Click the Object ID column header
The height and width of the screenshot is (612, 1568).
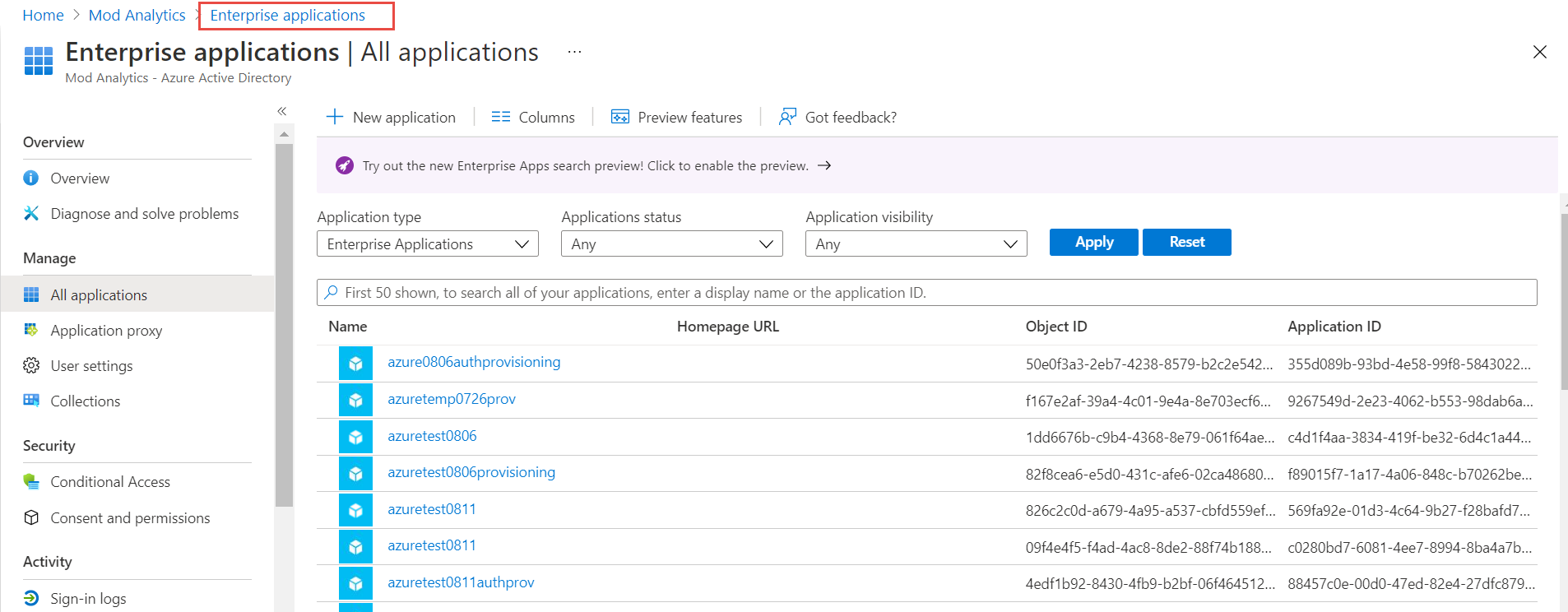point(1055,326)
